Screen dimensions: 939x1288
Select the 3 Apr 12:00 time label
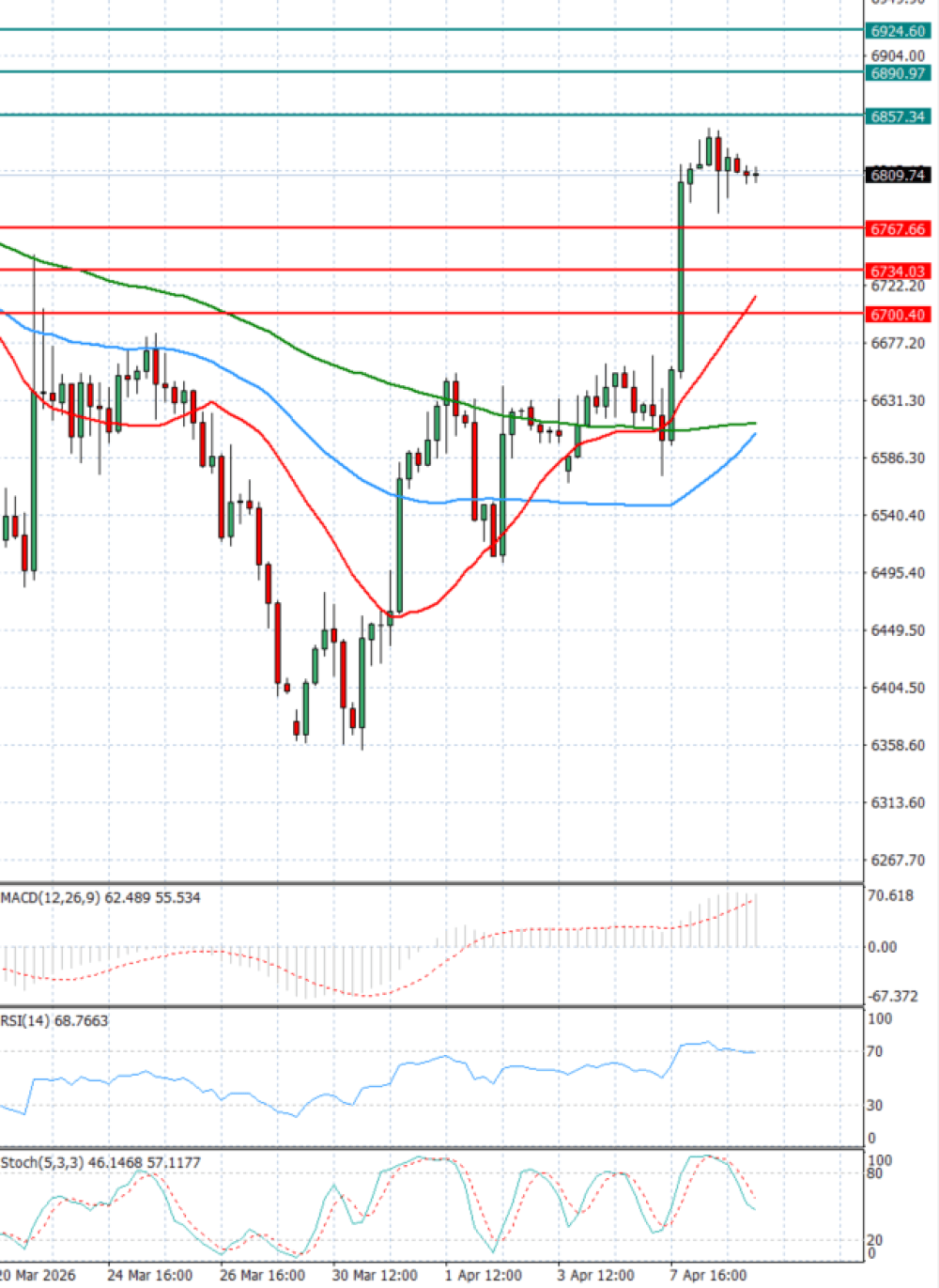[595, 1275]
